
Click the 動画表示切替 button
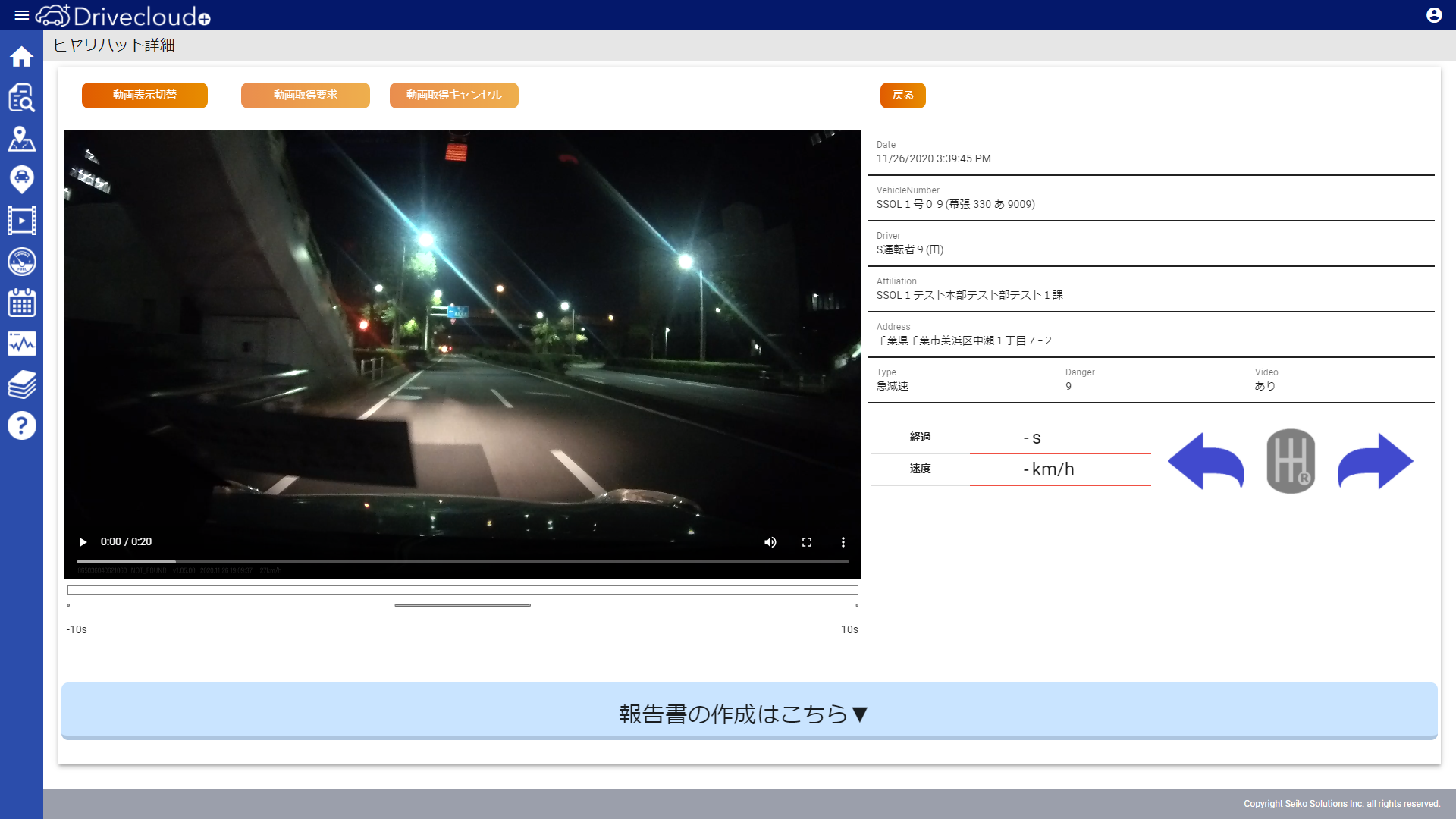pyautogui.click(x=145, y=95)
